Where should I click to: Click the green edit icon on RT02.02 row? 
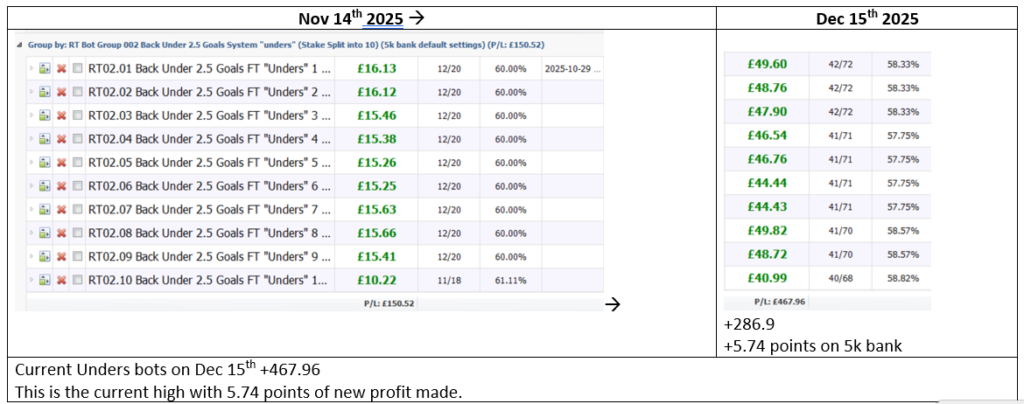pos(44,92)
